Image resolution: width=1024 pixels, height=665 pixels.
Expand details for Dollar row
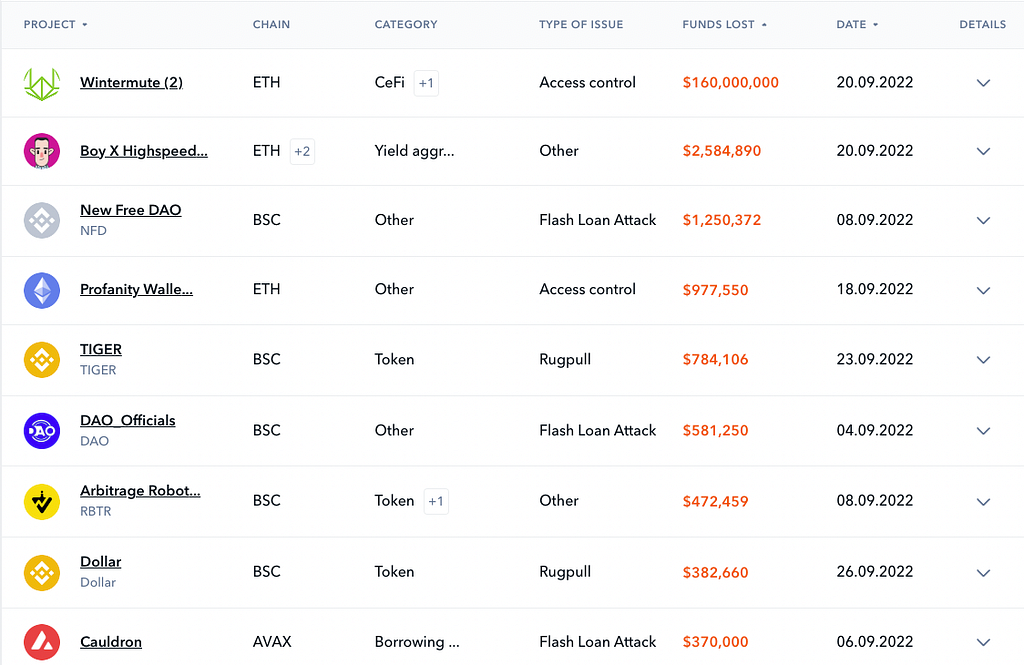click(x=983, y=573)
